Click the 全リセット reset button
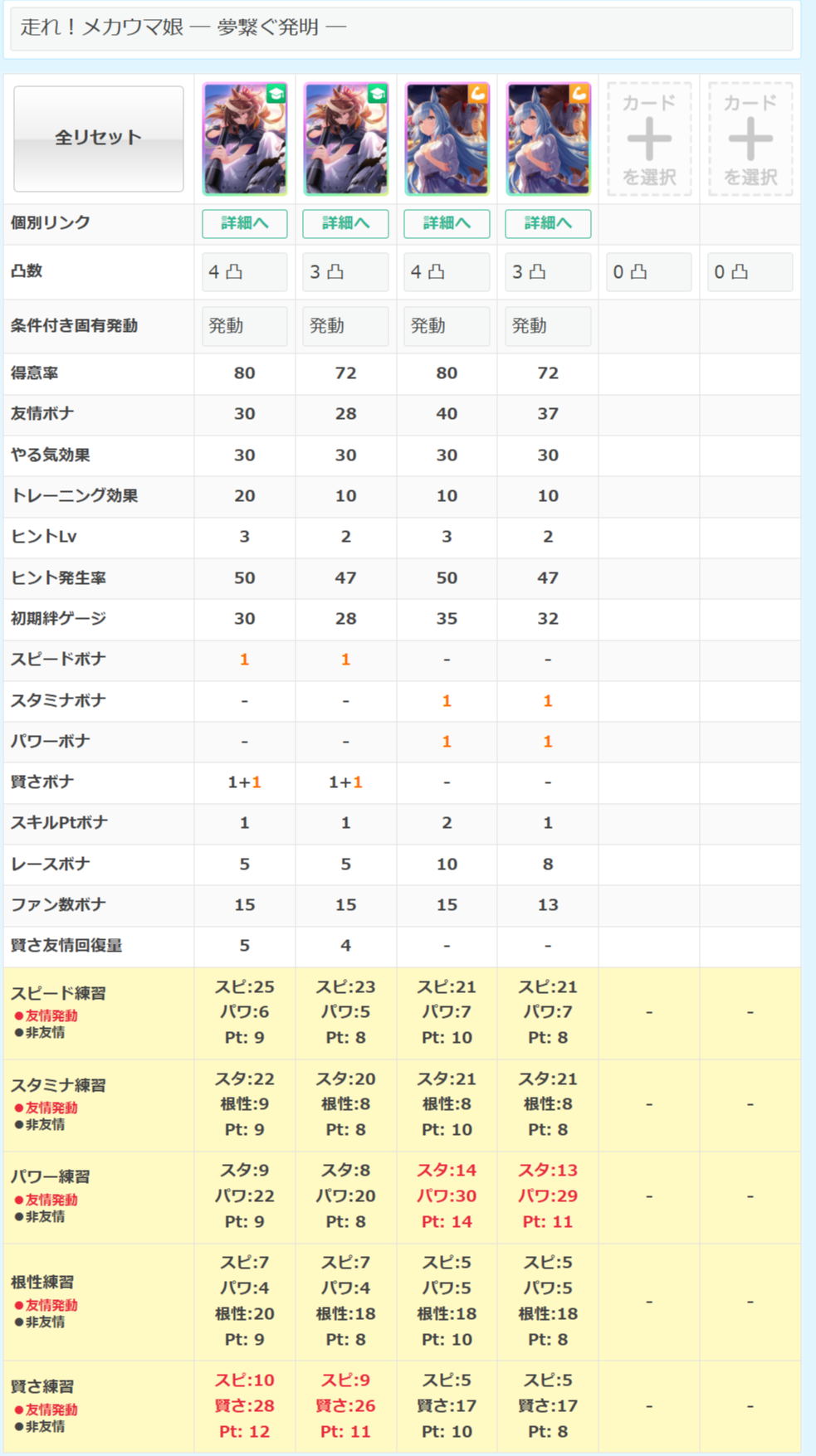The image size is (816, 1456). 99,139
